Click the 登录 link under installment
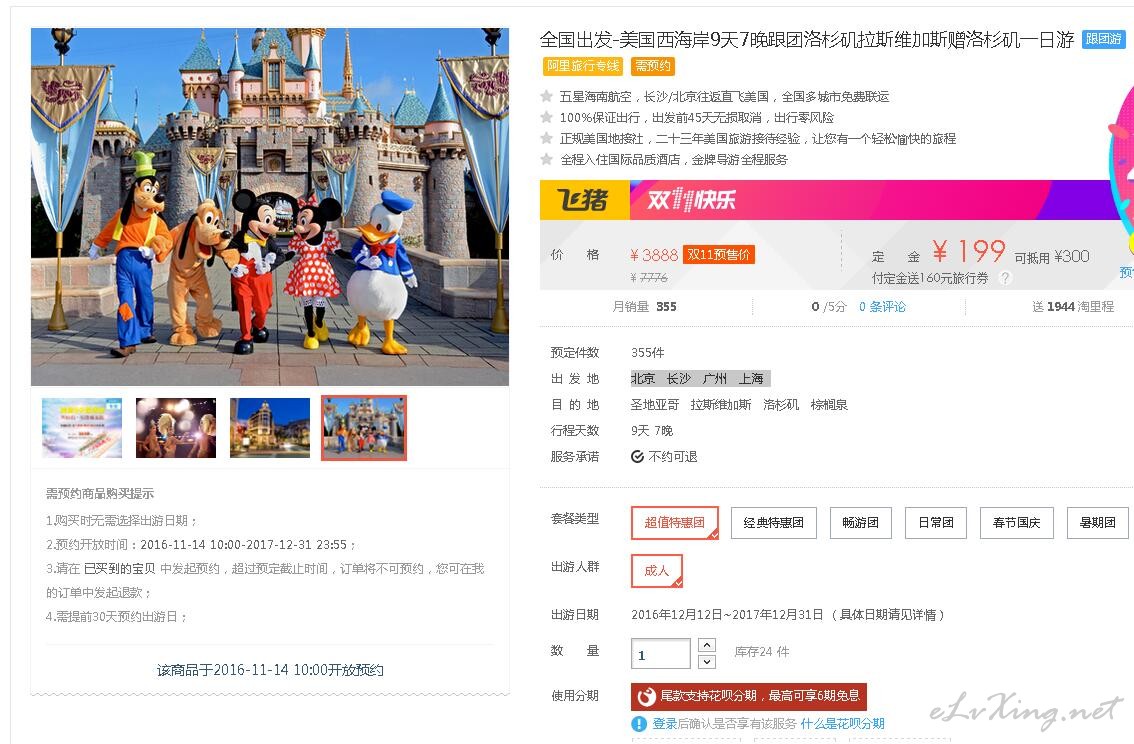Screen dimensions: 1134x744 665,724
